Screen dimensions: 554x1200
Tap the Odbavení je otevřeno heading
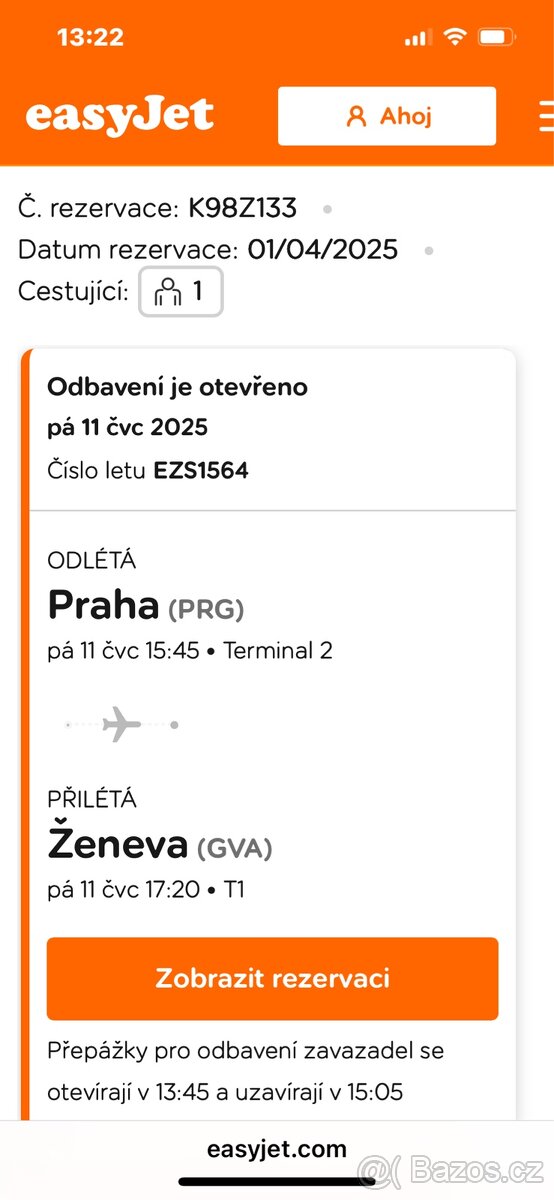pos(178,387)
